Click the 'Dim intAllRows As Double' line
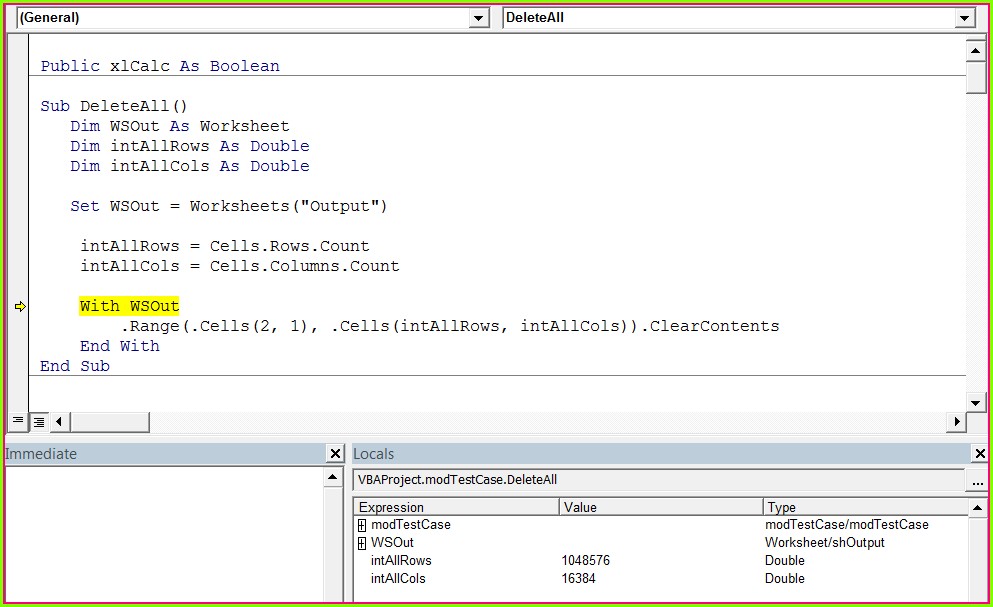 click(x=189, y=146)
